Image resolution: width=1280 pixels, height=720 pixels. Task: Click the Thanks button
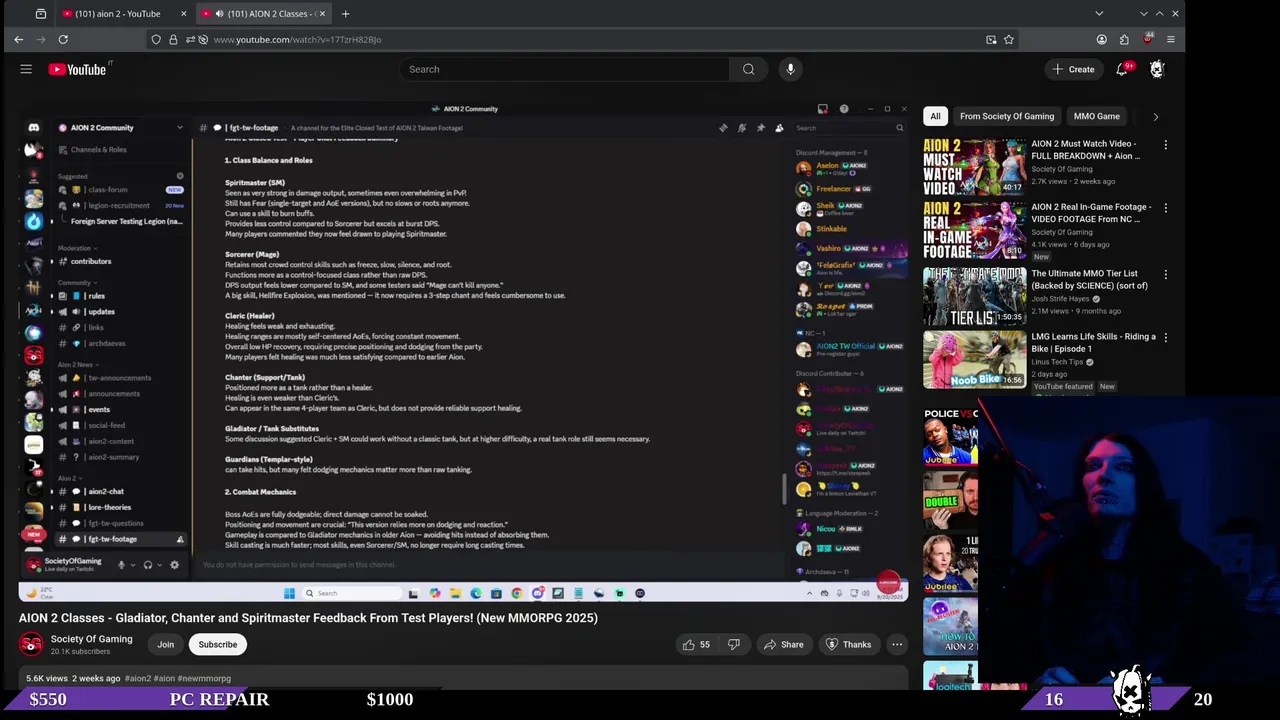point(847,644)
